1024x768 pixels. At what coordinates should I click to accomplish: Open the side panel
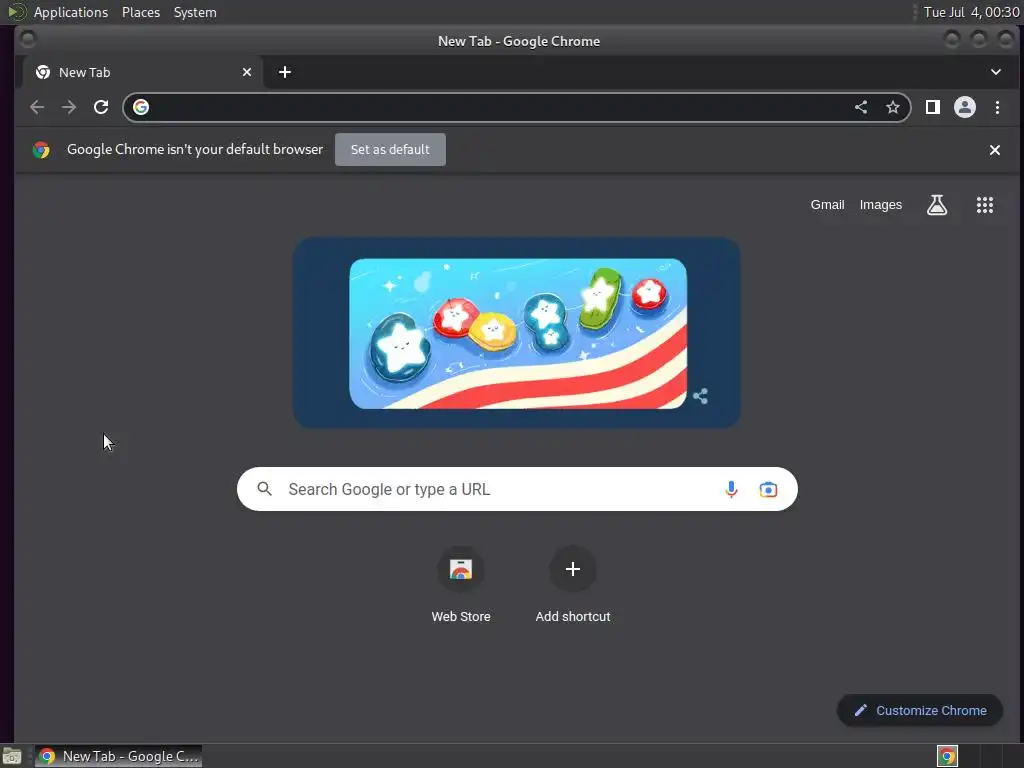pyautogui.click(x=933, y=107)
